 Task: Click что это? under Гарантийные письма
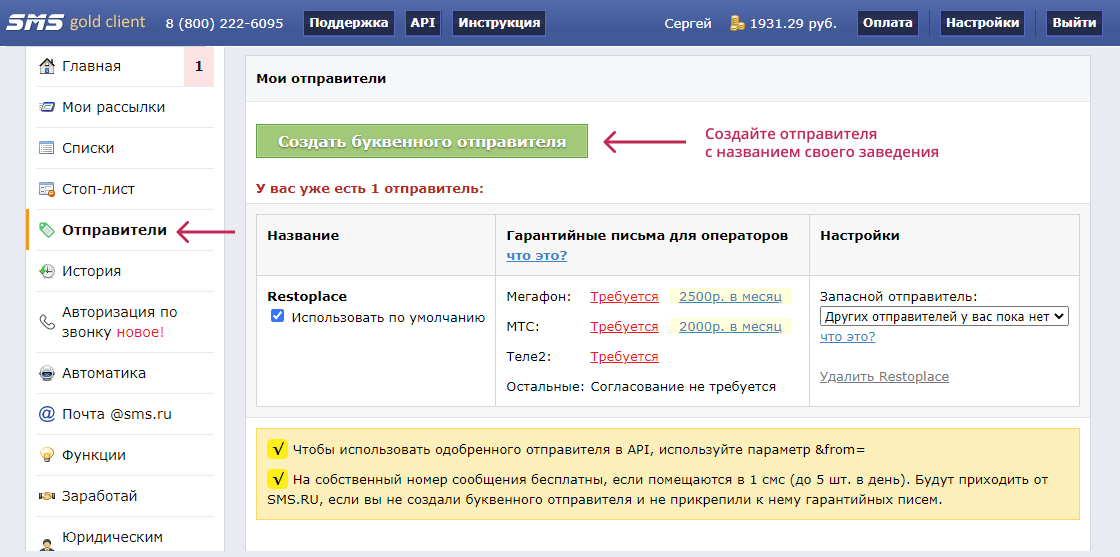tap(536, 256)
